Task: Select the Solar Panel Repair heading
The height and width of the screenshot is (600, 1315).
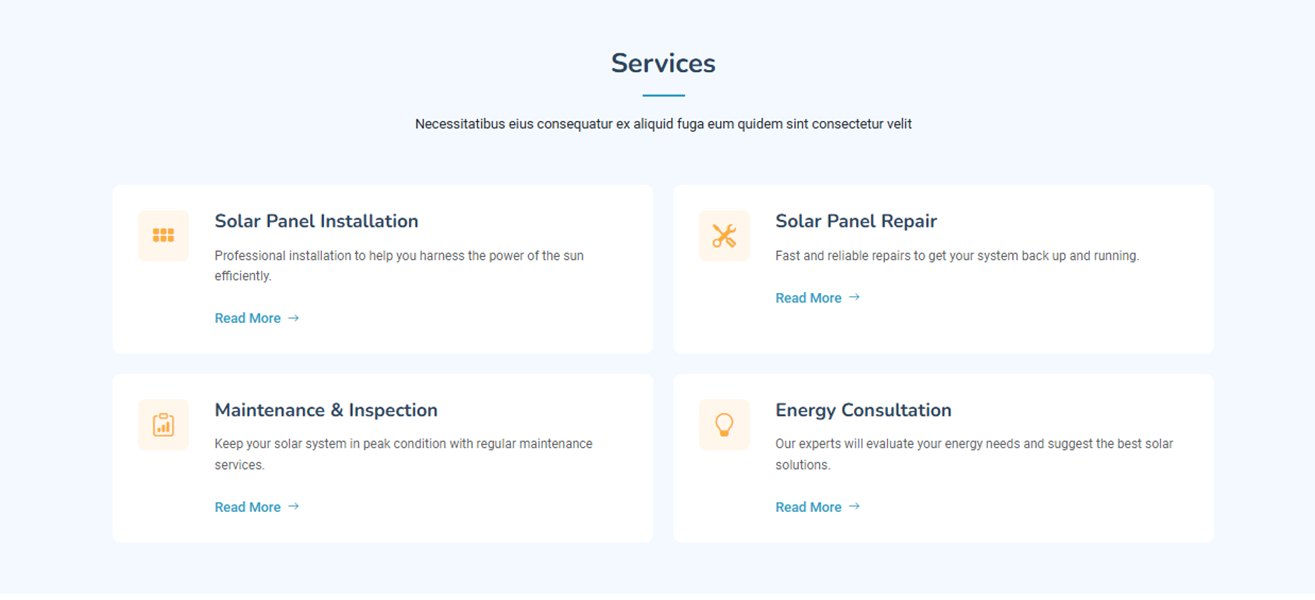Action: click(x=856, y=221)
